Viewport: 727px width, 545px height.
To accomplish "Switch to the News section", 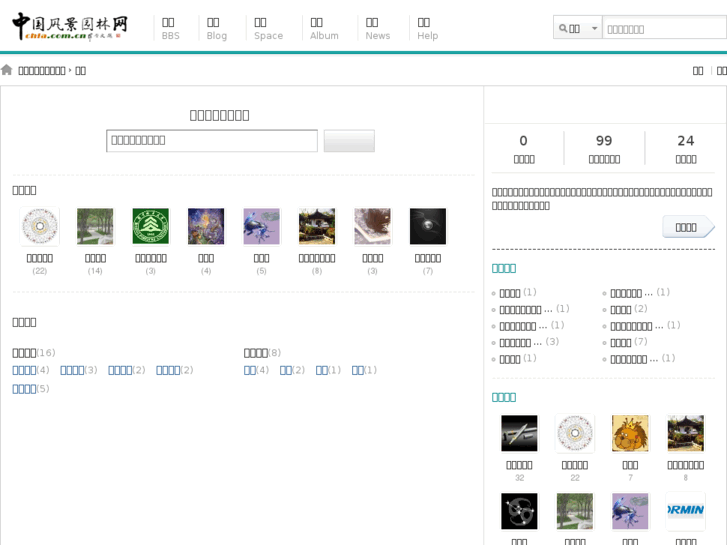I will click(x=377, y=28).
